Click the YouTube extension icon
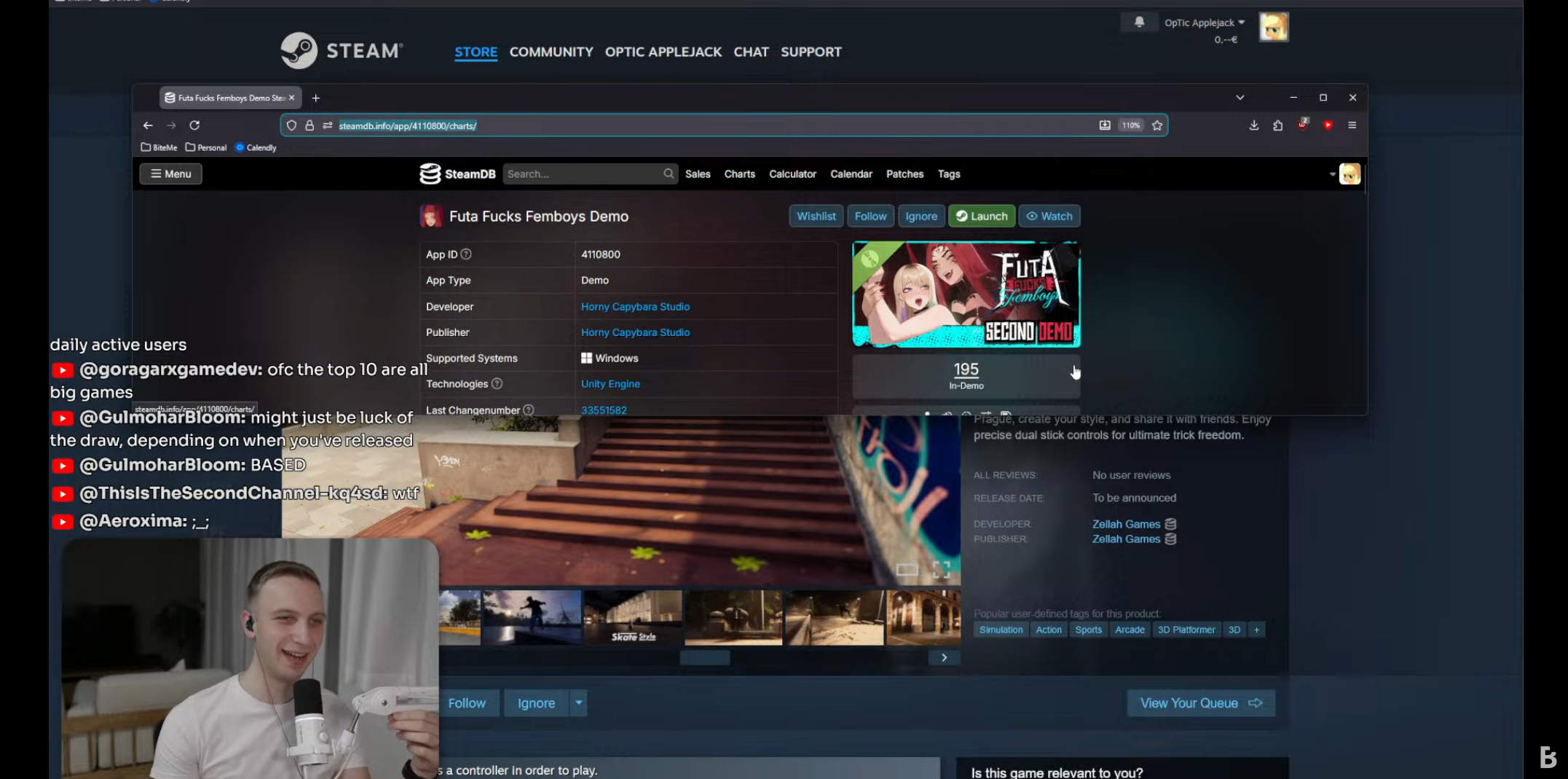Viewport: 1568px width, 779px height. coord(1328,125)
